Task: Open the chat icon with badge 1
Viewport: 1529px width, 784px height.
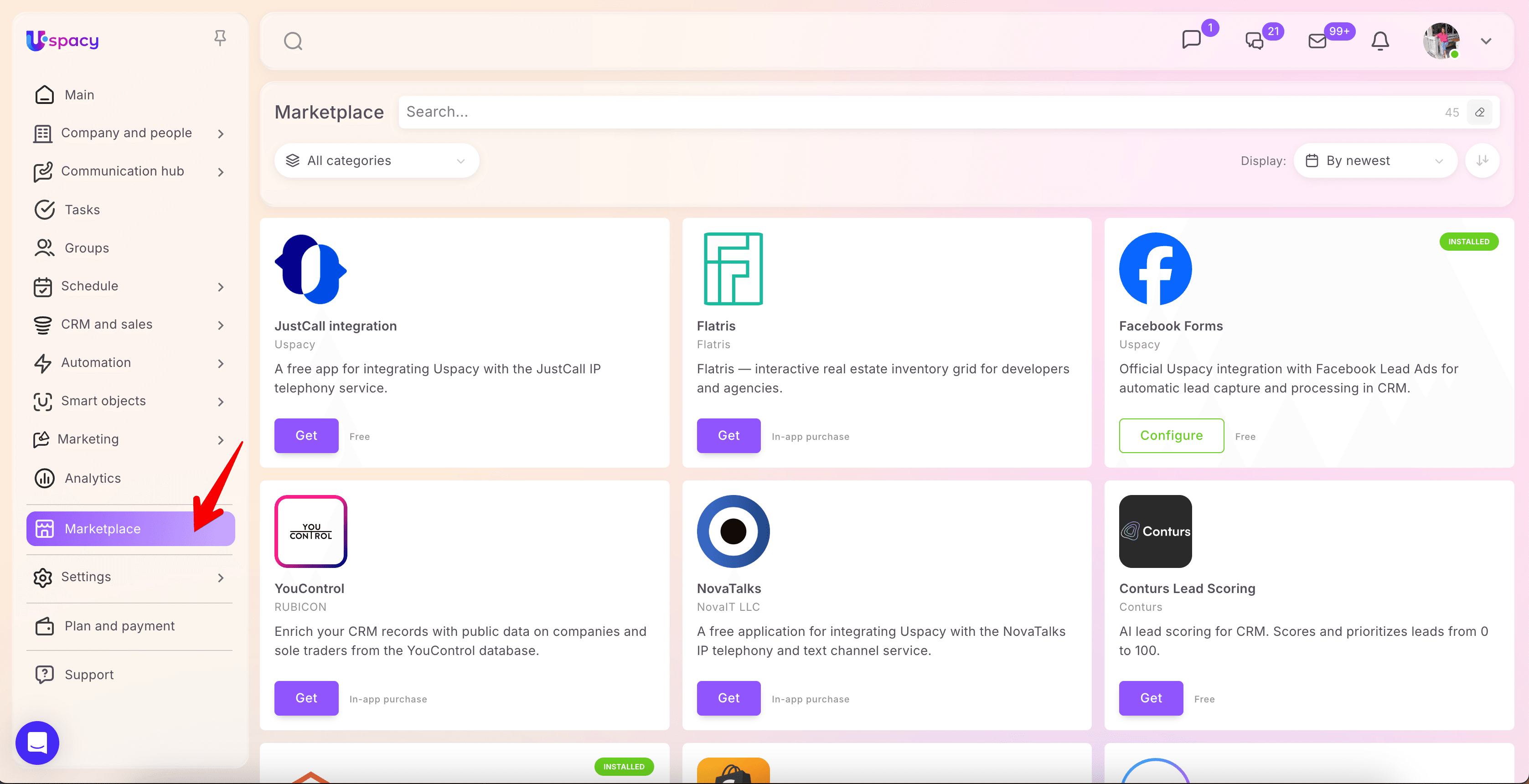Action: click(x=1191, y=40)
